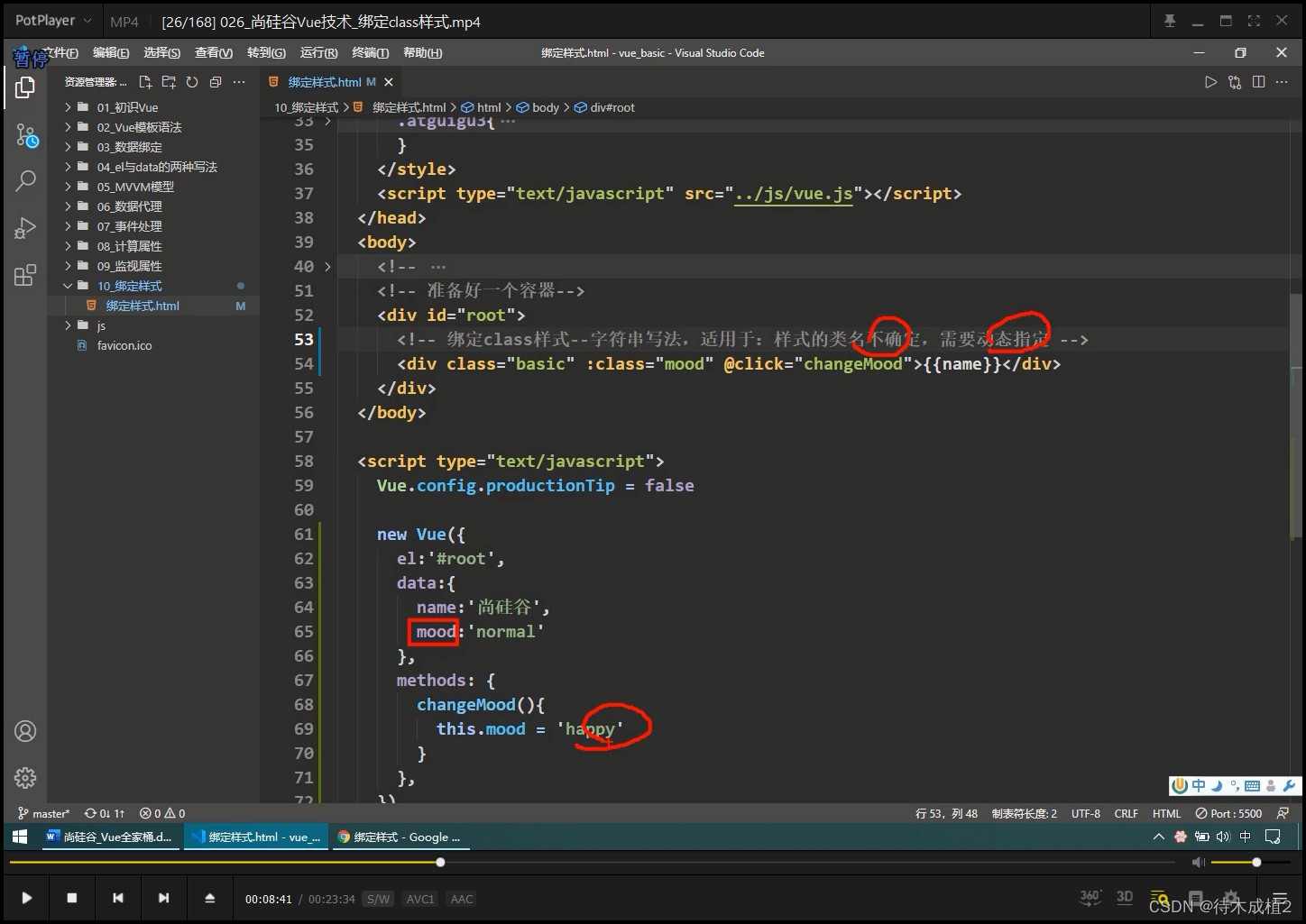Refresh the Explorer file tree

click(192, 82)
